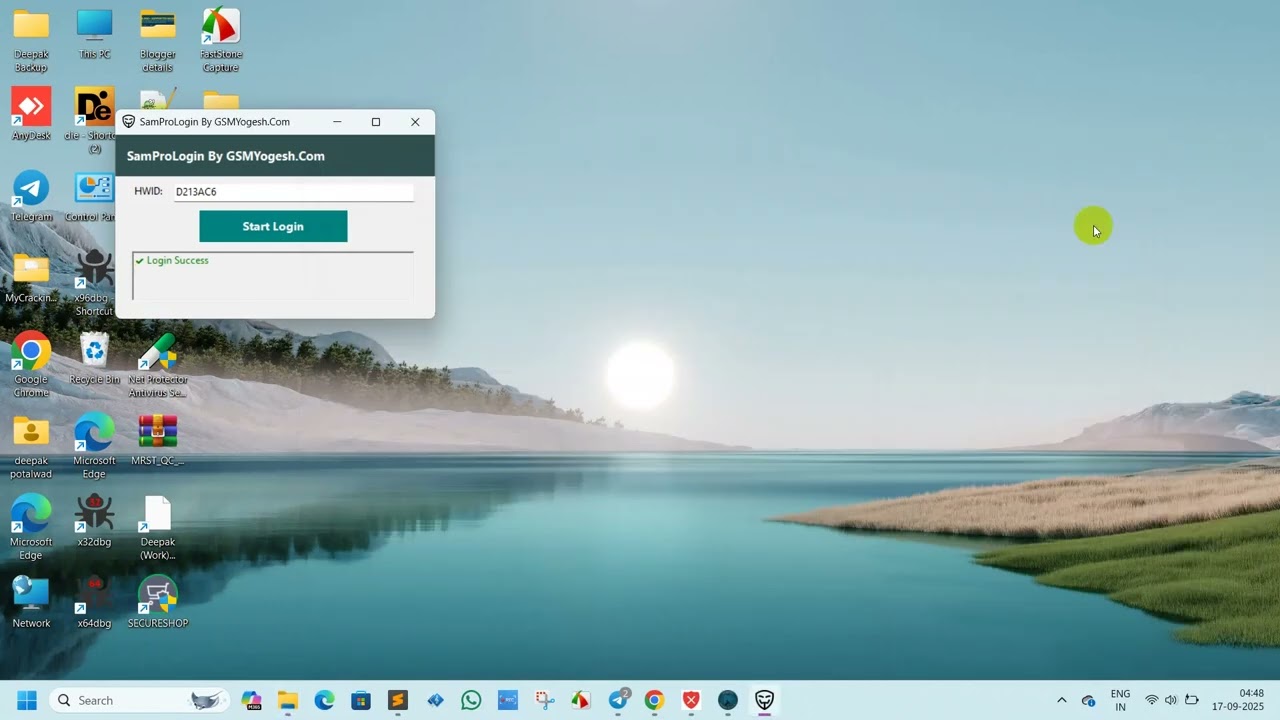1280x720 pixels.
Task: Open the REC screen recorder taskbar icon
Action: [x=507, y=700]
